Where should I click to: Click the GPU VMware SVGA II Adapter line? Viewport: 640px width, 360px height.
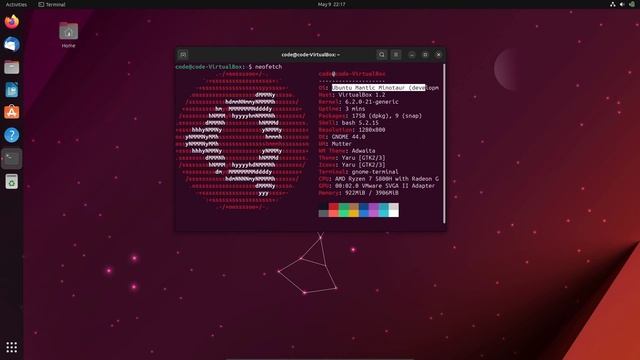coord(377,186)
